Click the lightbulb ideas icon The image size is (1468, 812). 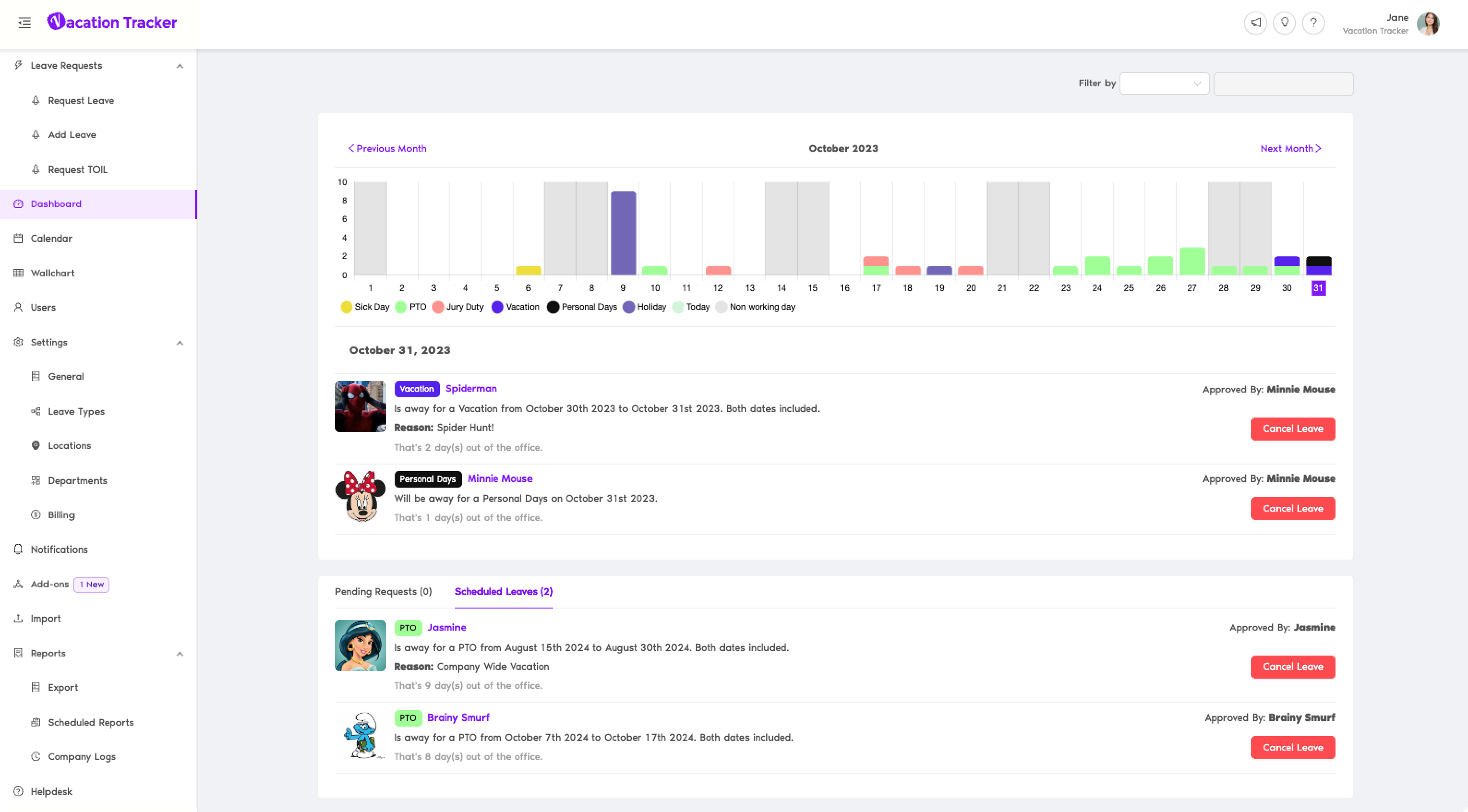click(1285, 23)
